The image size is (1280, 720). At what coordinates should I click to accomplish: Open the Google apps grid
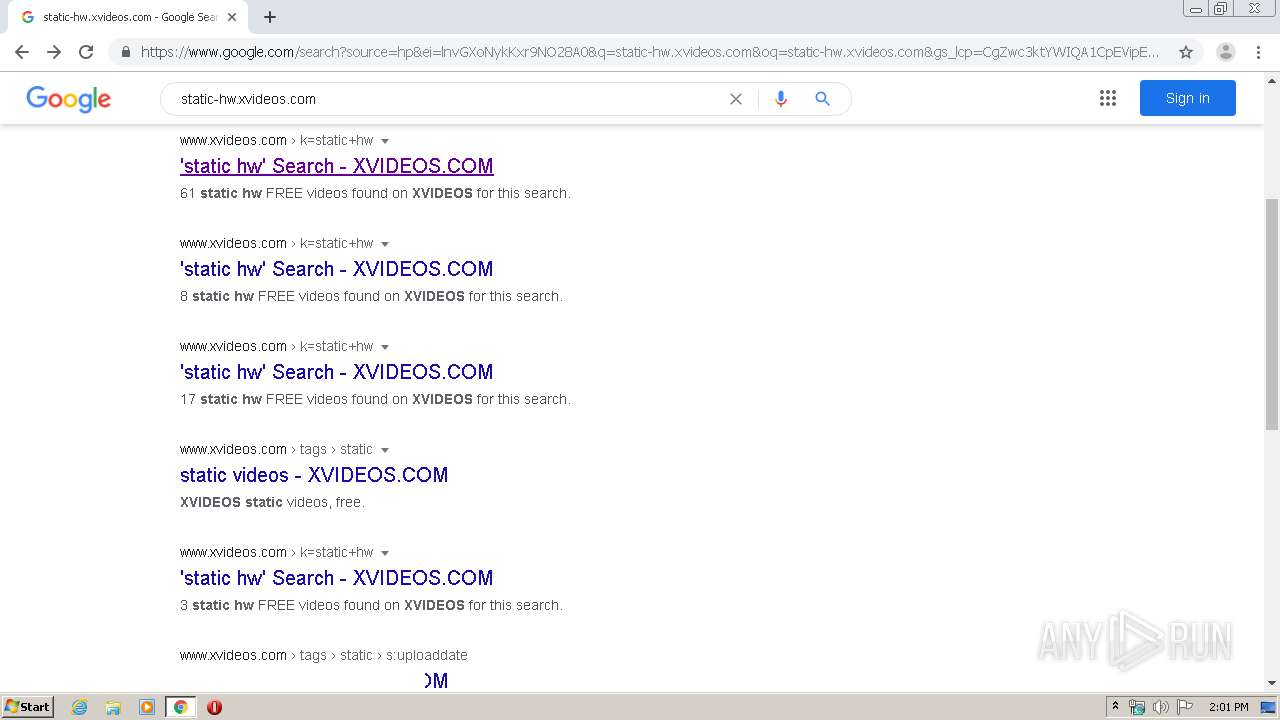[1108, 98]
